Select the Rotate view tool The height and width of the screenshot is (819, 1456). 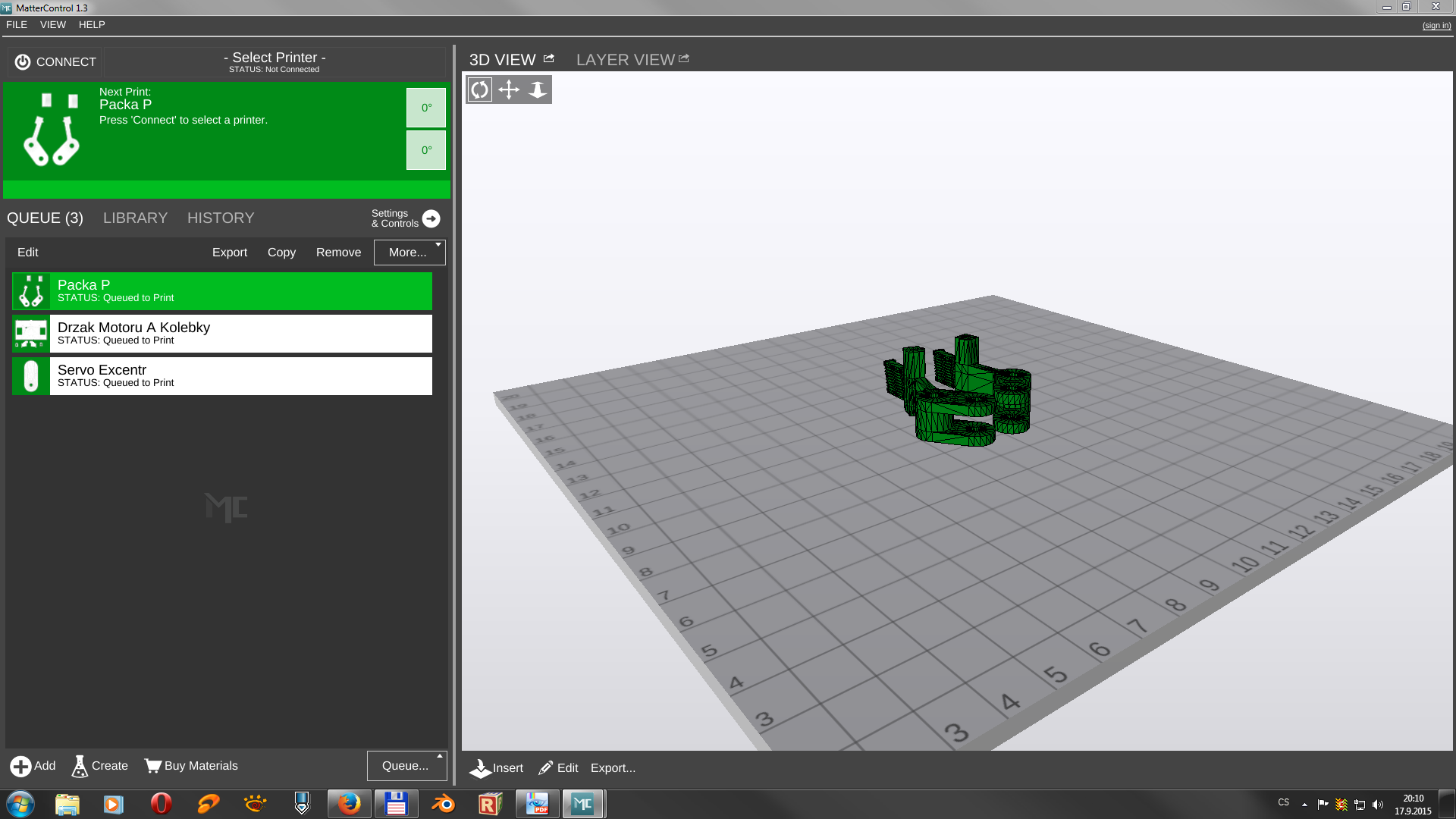click(x=479, y=89)
